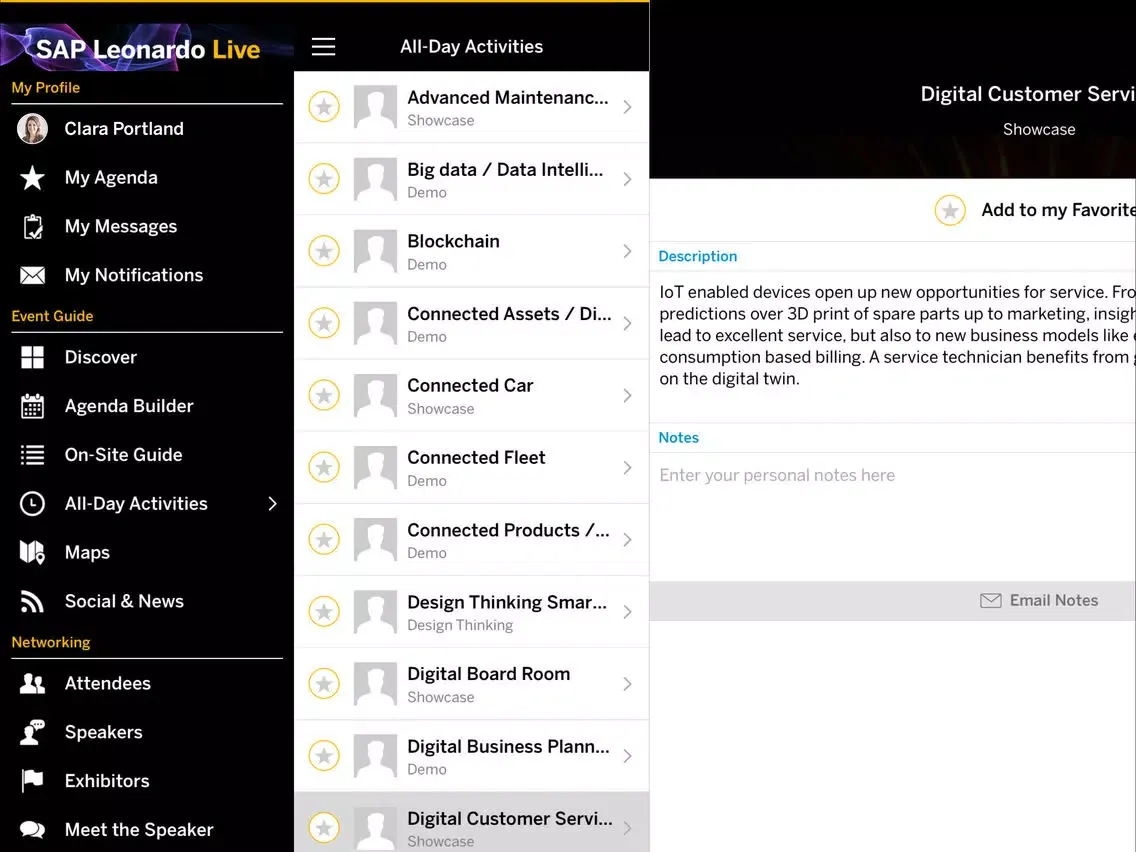Select Digital Customer Service list row
Viewport: 1136px width, 852px height.
(x=472, y=822)
